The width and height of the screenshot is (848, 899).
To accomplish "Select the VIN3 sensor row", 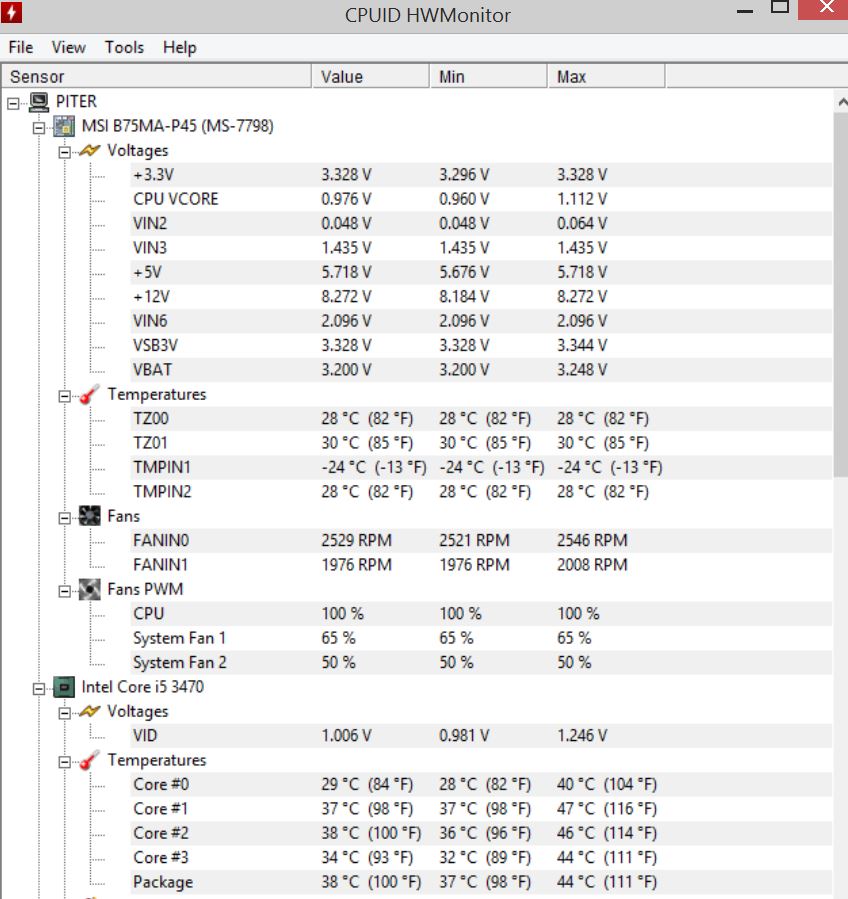I will (x=480, y=248).
